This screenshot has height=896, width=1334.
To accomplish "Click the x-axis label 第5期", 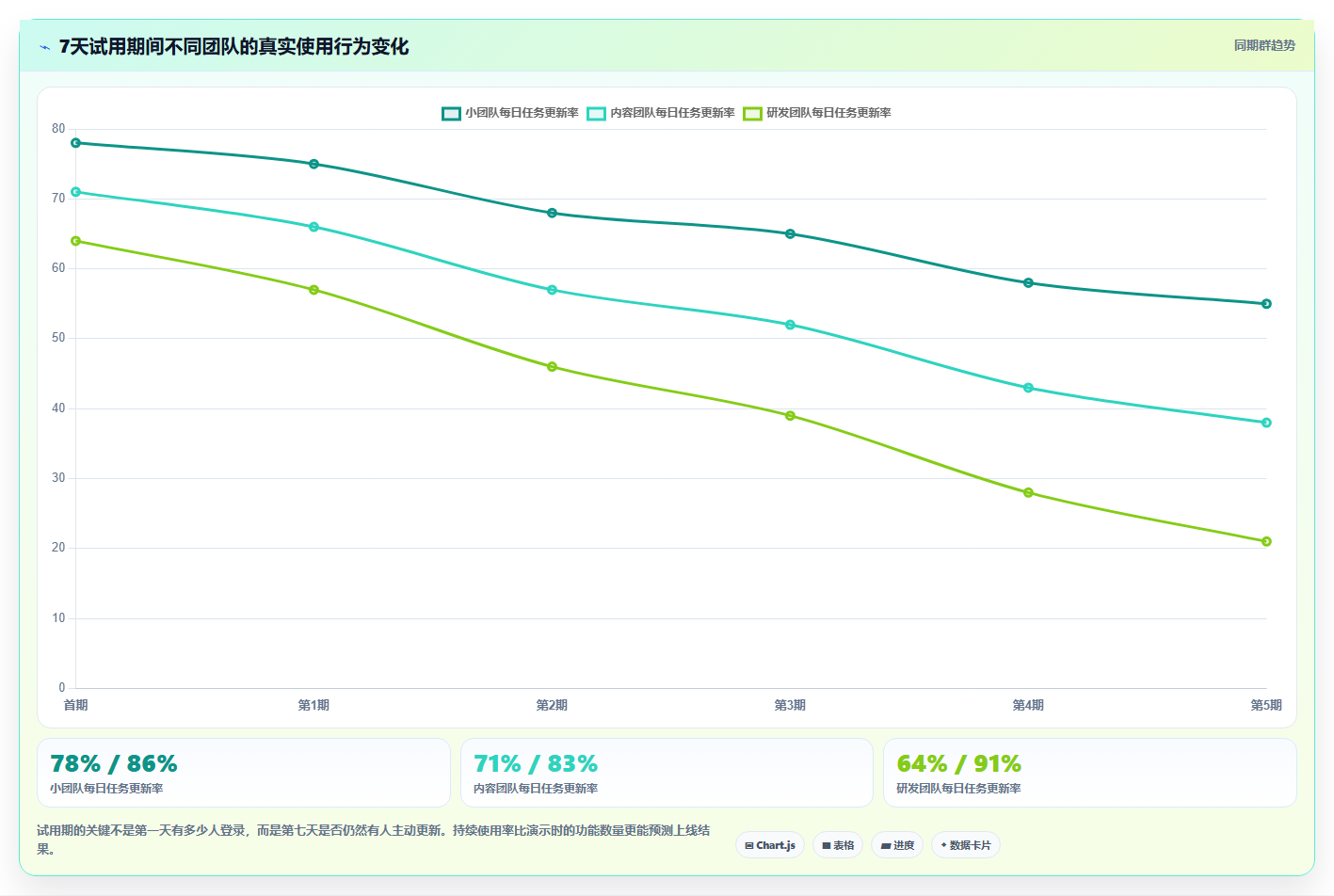I will (x=1266, y=705).
